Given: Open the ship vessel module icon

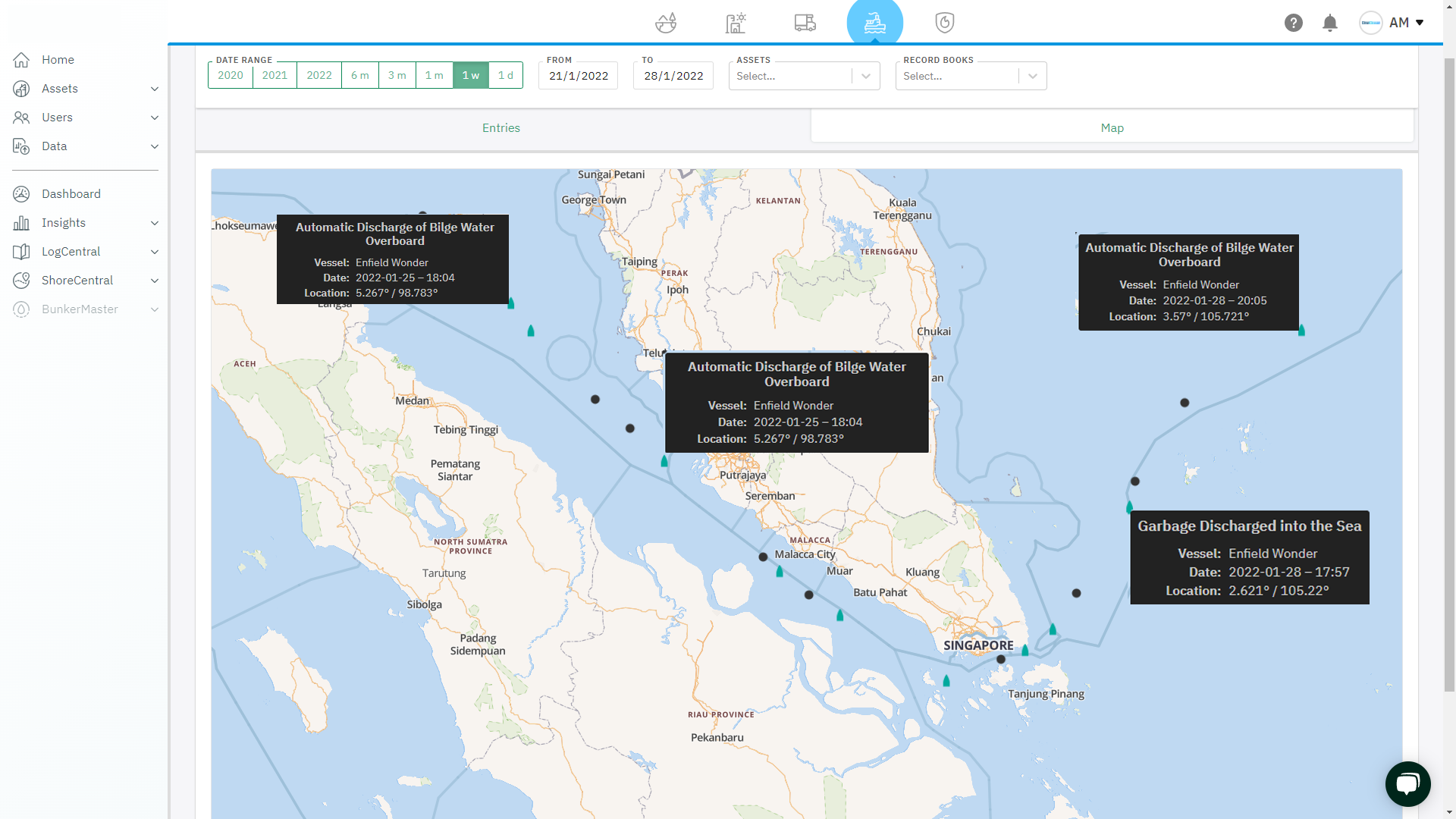Looking at the screenshot, I should click(875, 23).
